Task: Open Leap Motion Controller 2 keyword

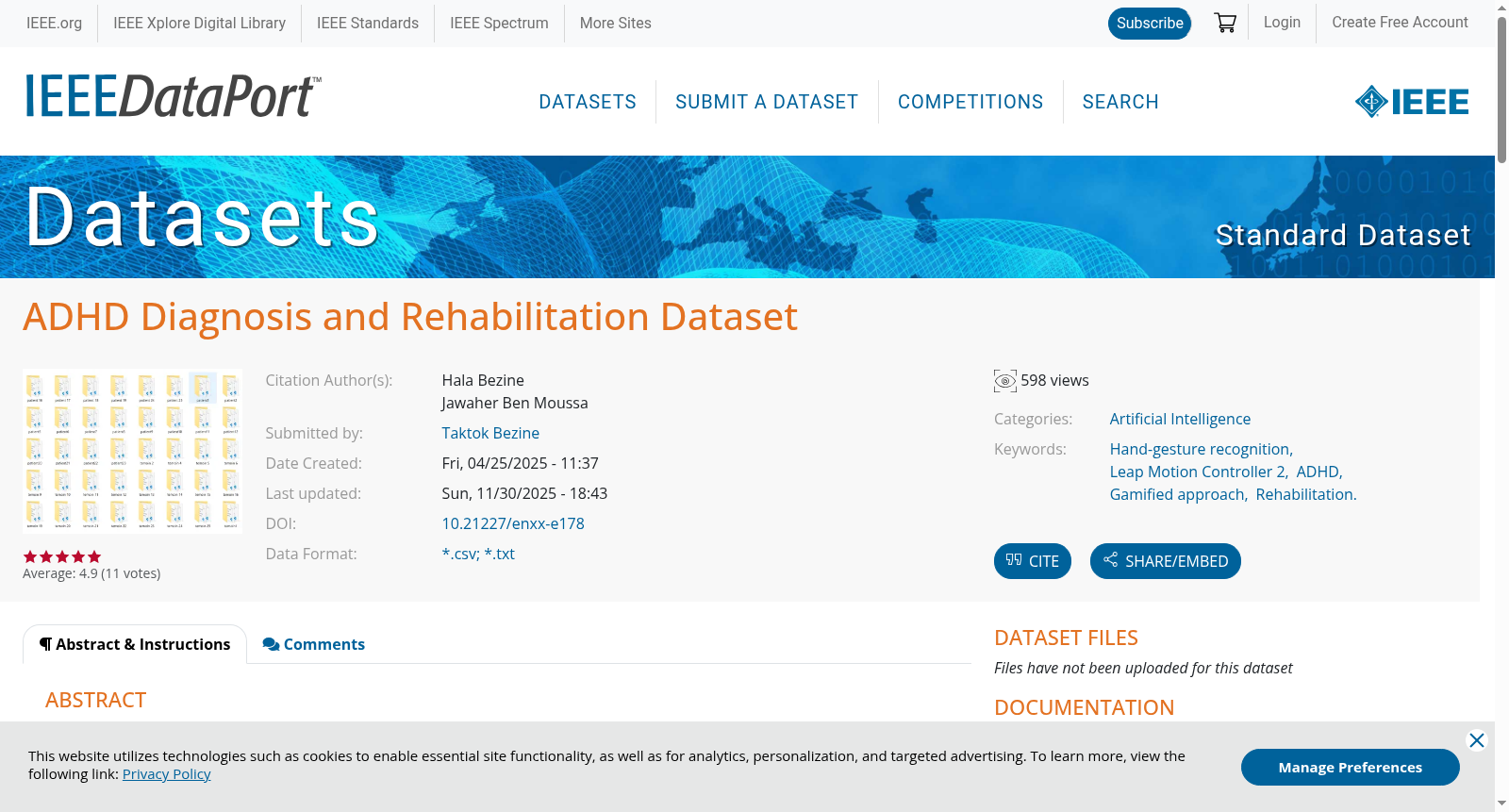Action: point(1198,472)
